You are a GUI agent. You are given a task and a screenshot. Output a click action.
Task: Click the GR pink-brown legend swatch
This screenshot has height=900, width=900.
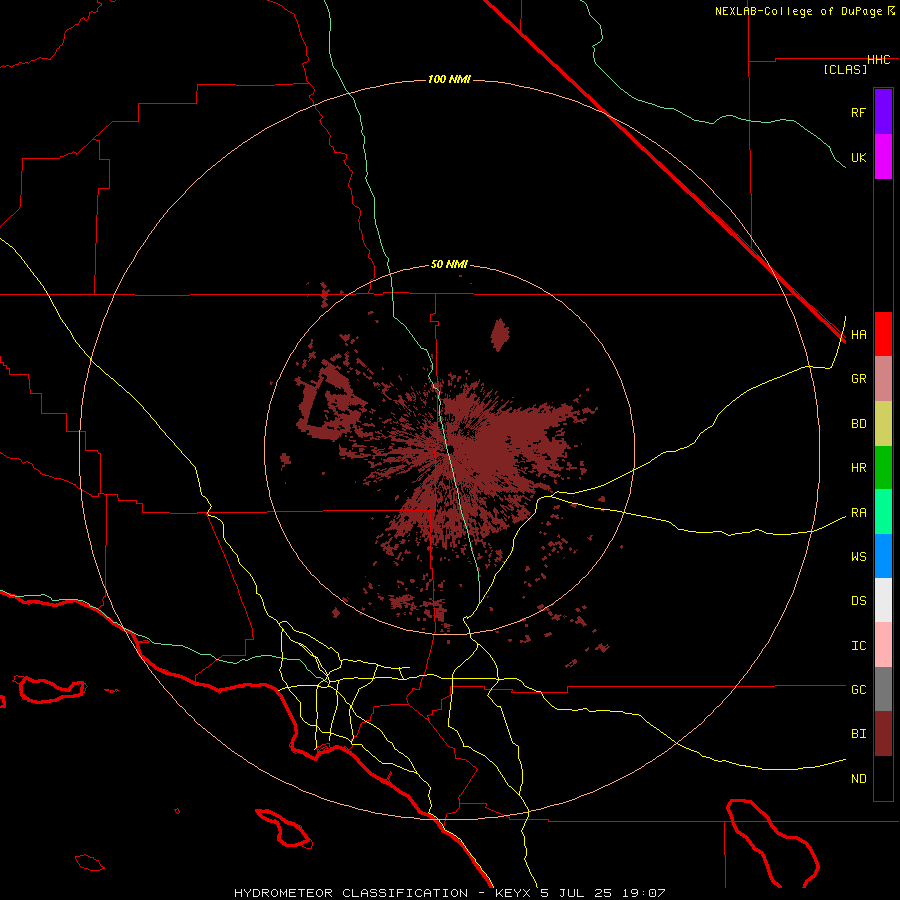883,379
